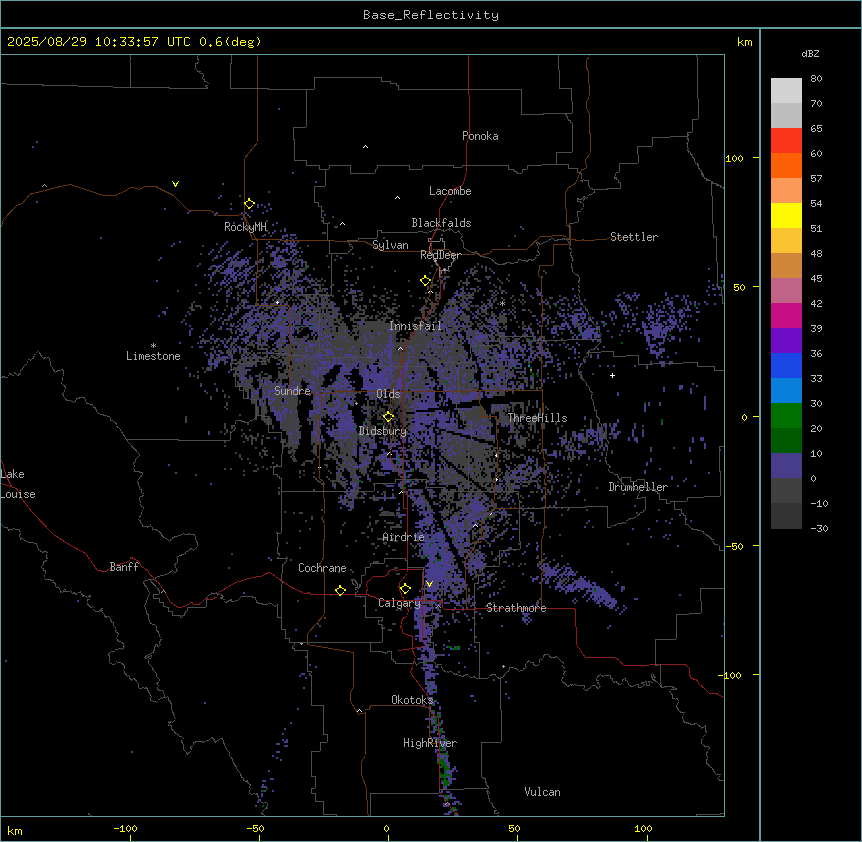Click the Strathmore label

[x=516, y=608]
